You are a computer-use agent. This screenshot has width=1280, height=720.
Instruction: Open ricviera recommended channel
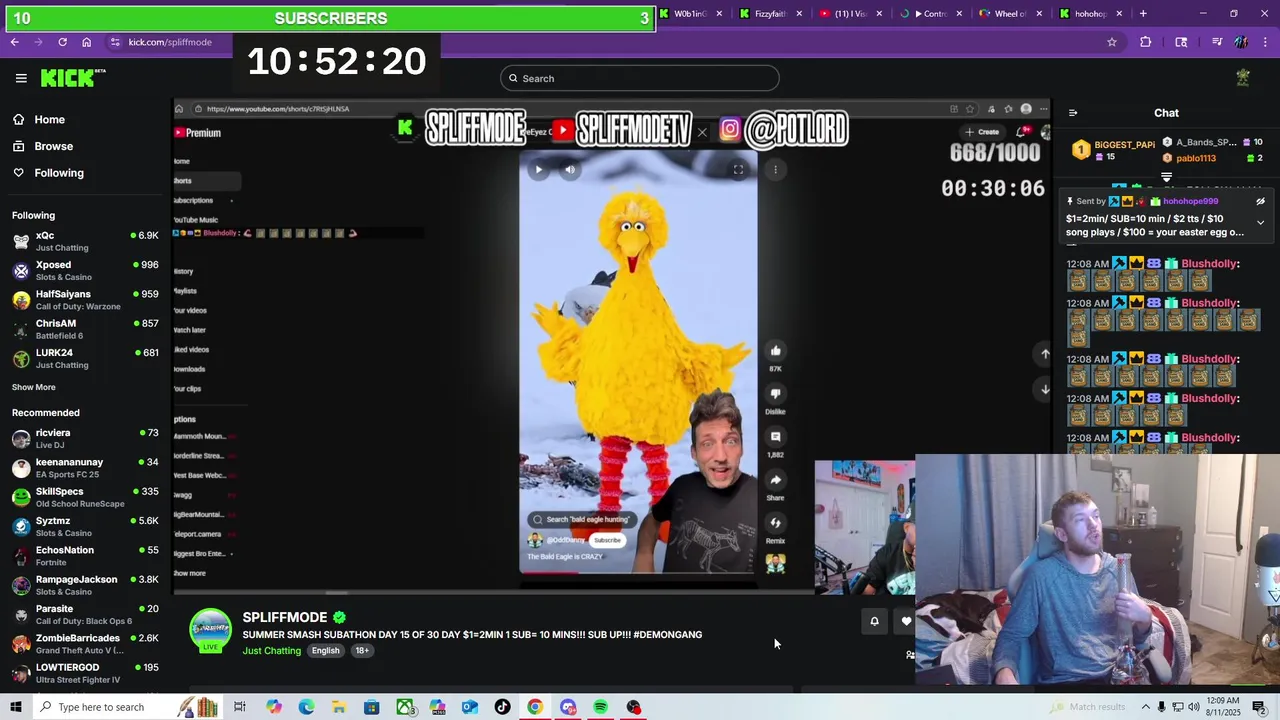85,438
